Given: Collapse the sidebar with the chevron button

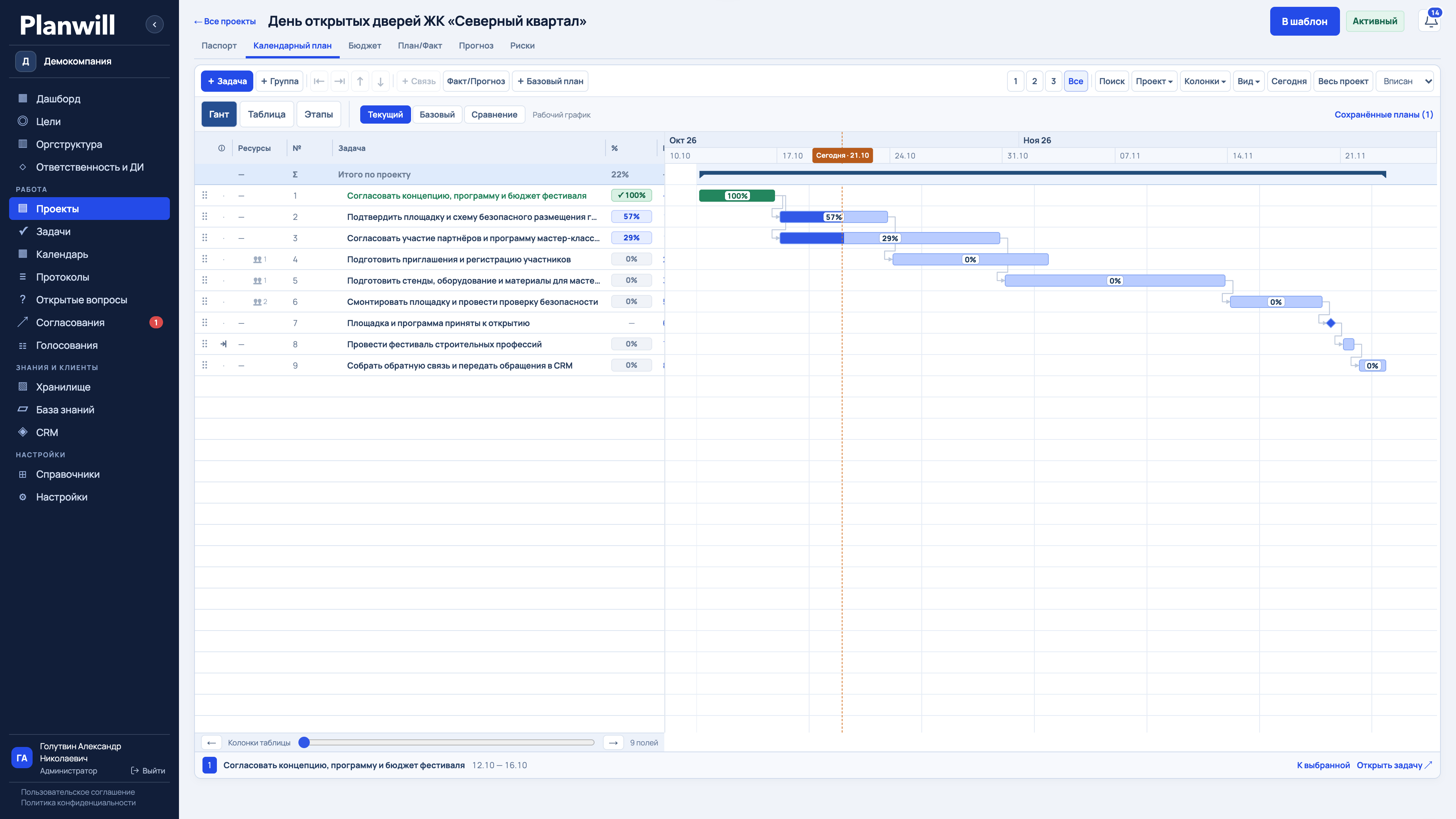Looking at the screenshot, I should (x=154, y=24).
